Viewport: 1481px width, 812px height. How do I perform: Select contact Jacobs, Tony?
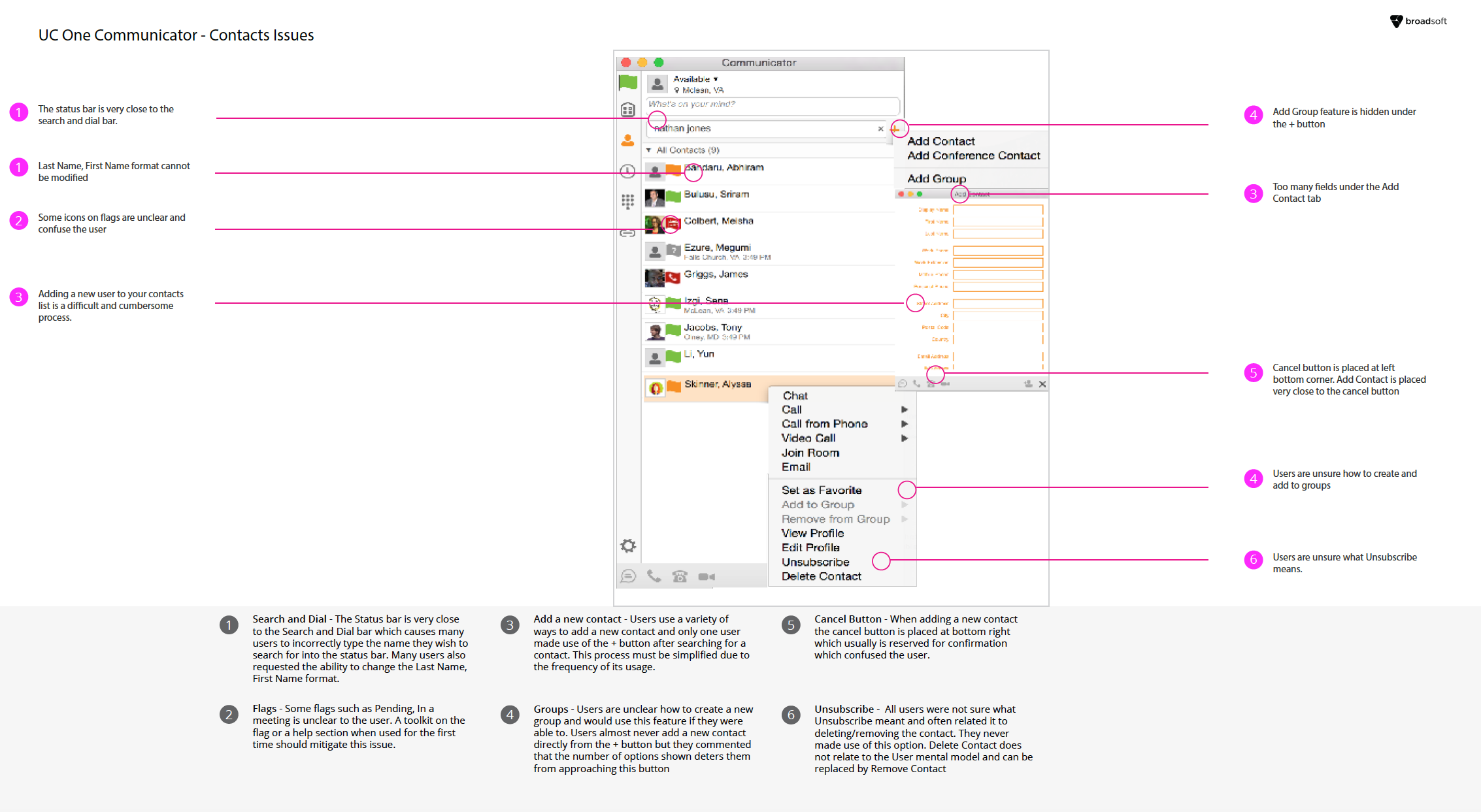tap(769, 332)
